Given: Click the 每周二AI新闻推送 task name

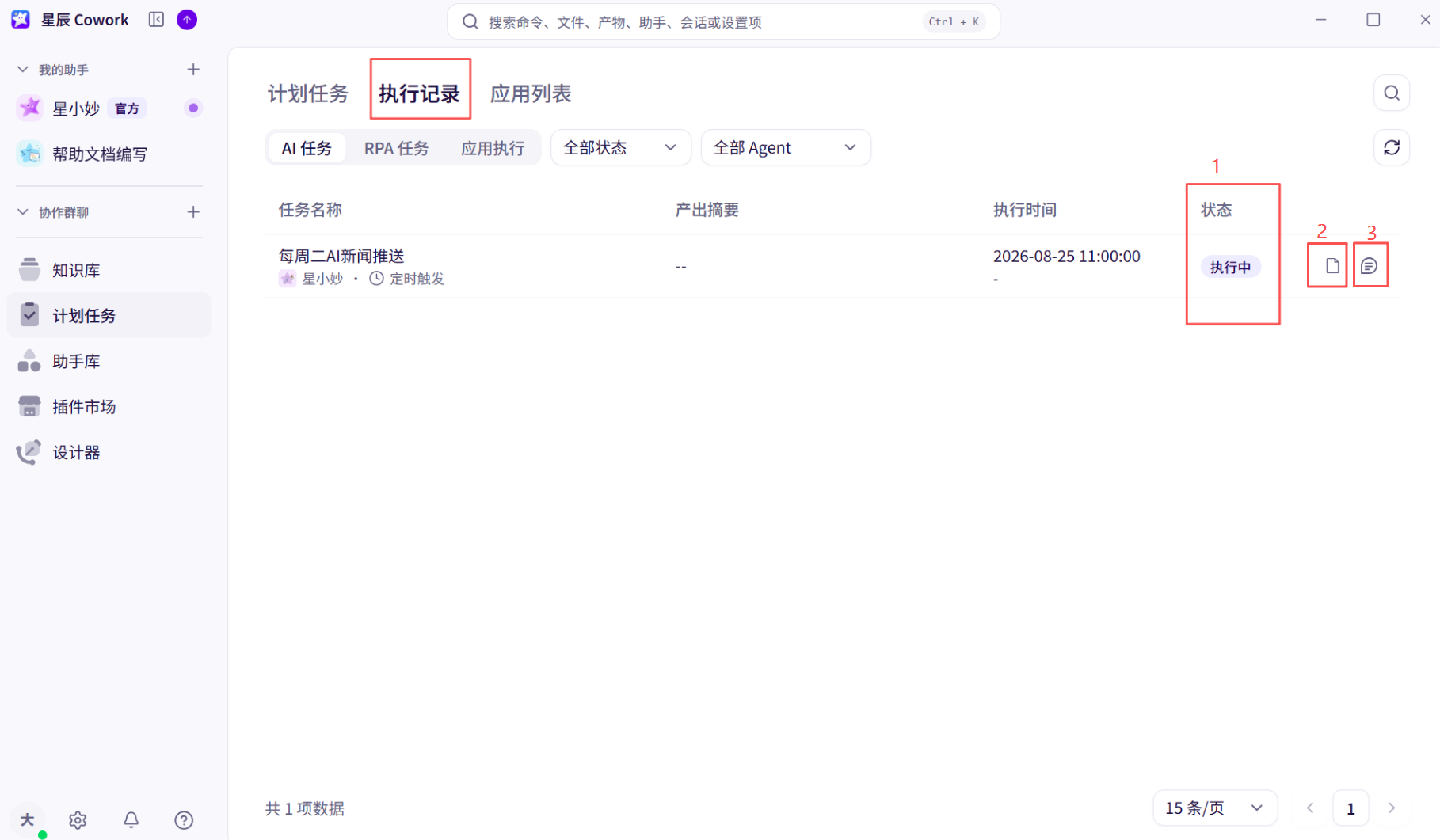Looking at the screenshot, I should (x=341, y=256).
